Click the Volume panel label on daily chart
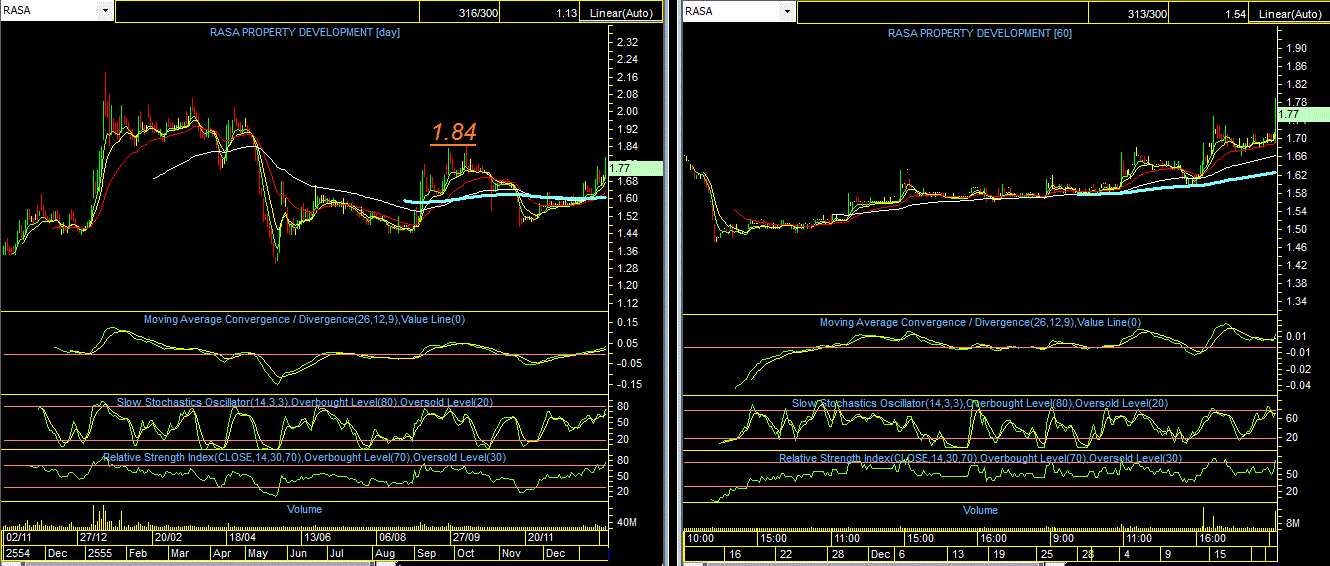 [305, 509]
